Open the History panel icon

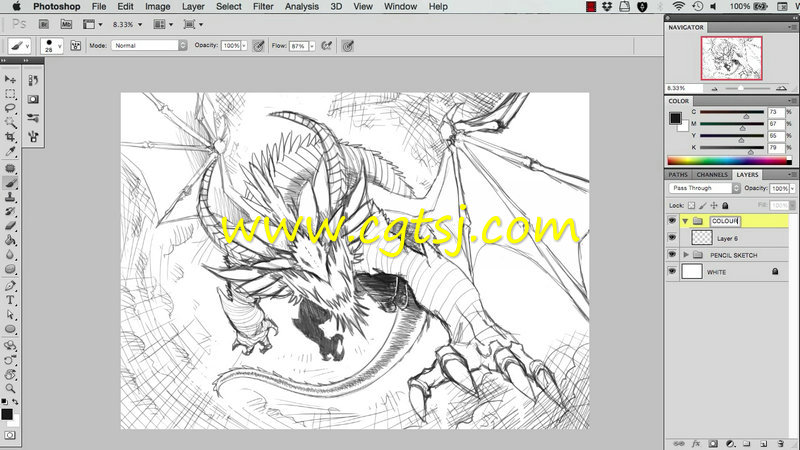pos(33,80)
